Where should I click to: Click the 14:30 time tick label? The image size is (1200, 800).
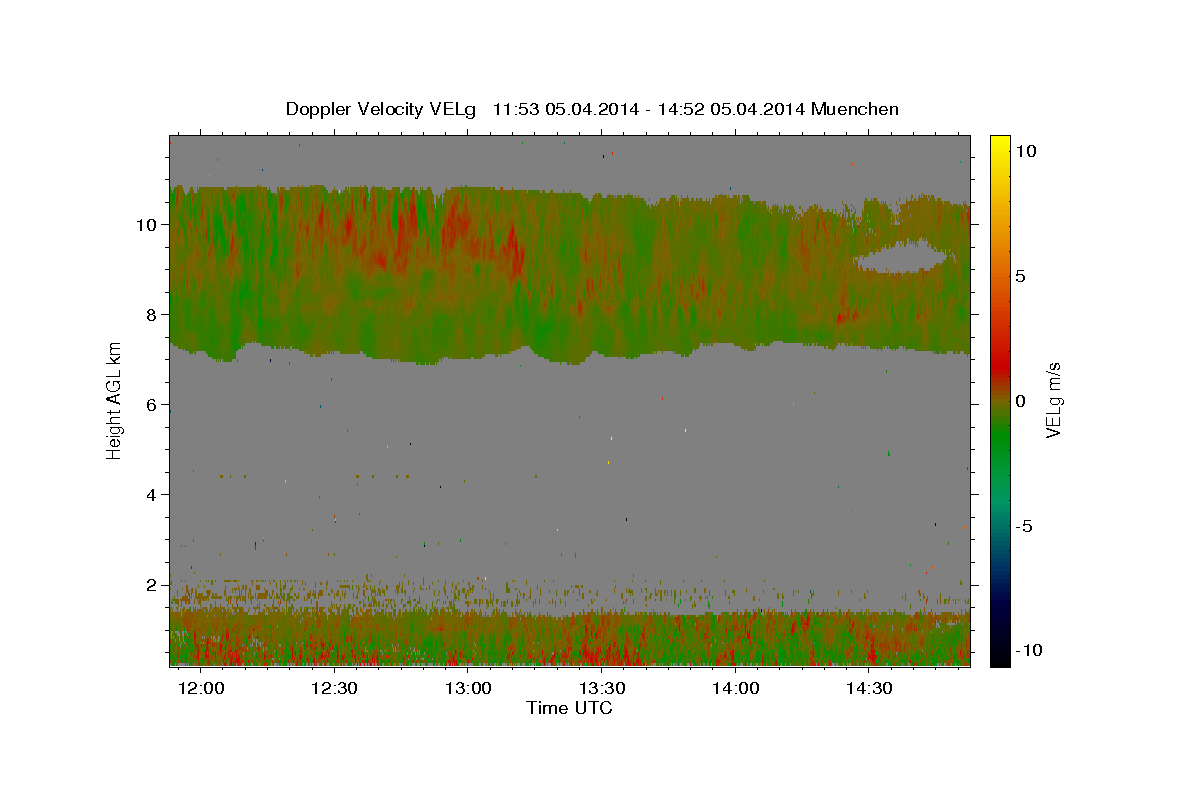(x=870, y=689)
